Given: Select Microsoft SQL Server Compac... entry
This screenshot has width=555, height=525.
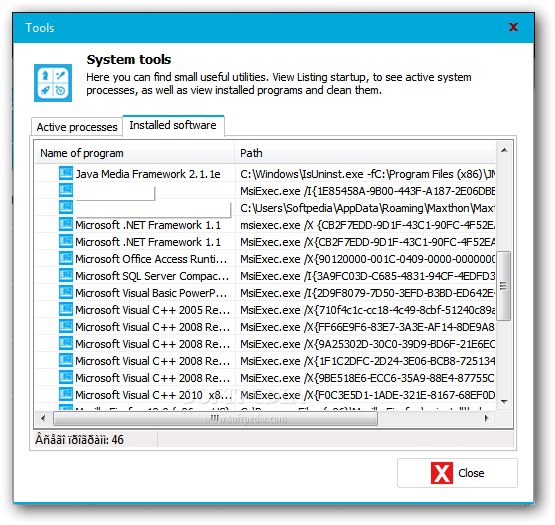Looking at the screenshot, I should coord(152,276).
